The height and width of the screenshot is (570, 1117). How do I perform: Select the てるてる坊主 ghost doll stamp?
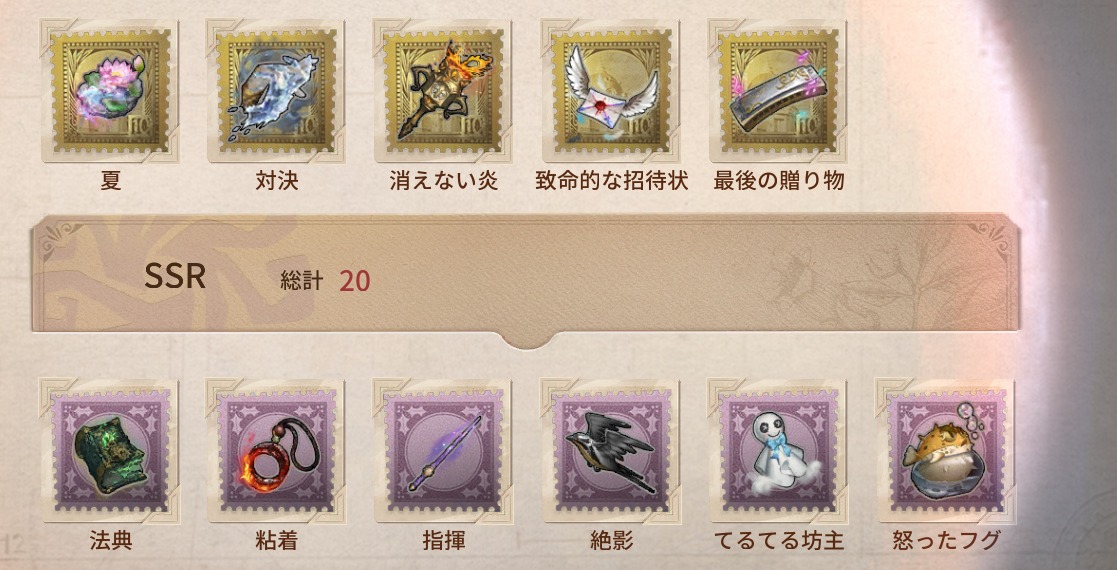pos(778,451)
